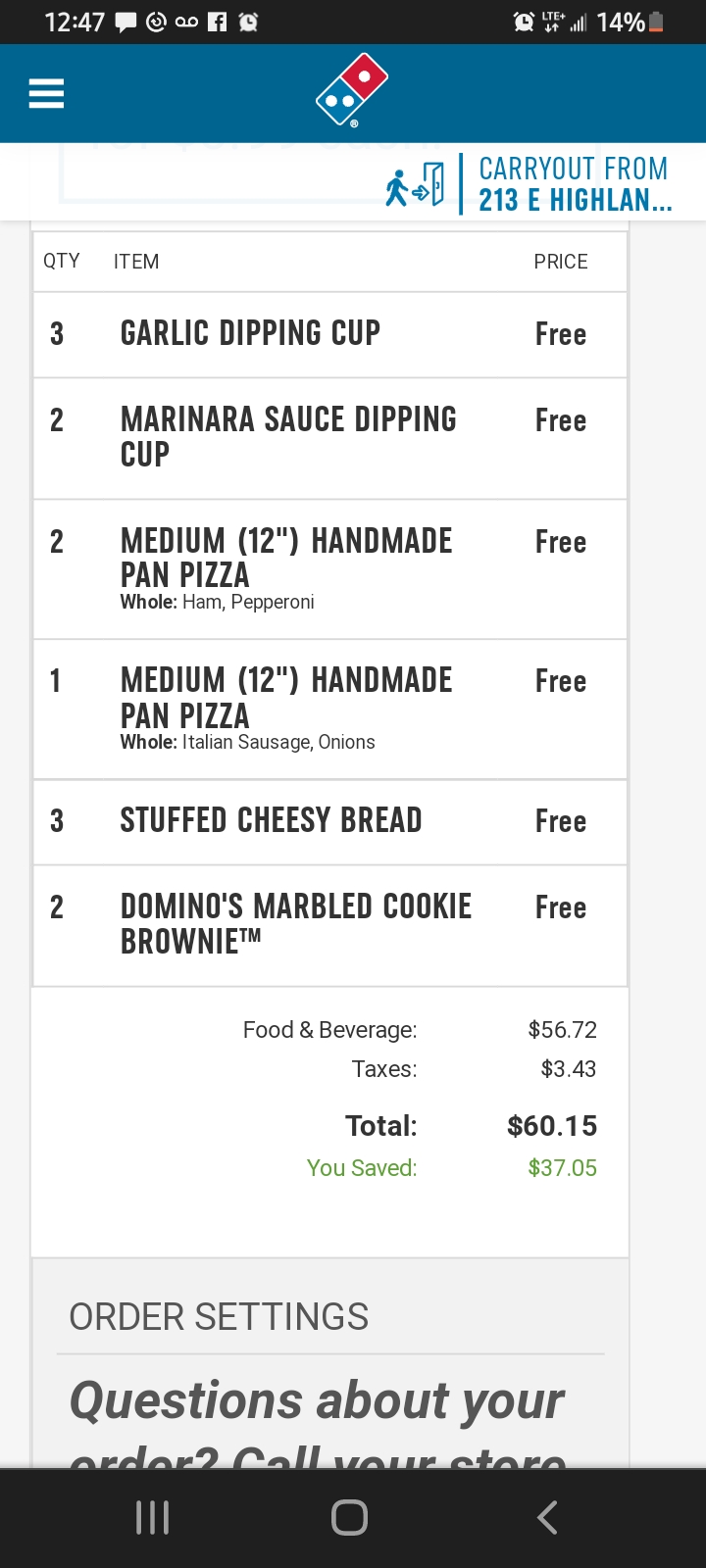The image size is (706, 1568).
Task: Tap the voicemail notification icon
Action: coord(186,22)
